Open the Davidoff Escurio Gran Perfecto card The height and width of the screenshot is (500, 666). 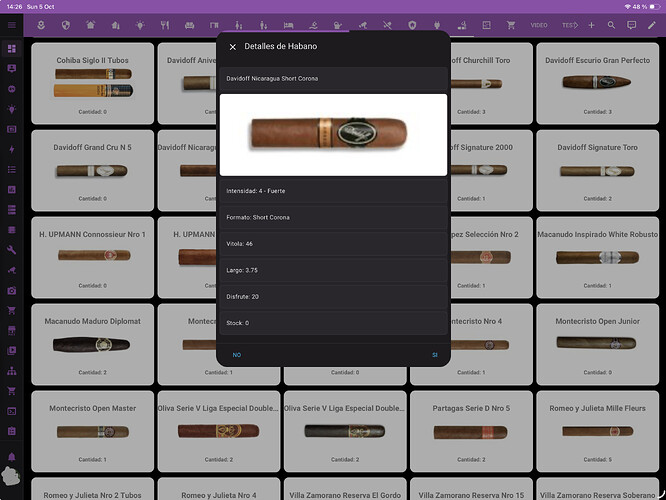click(597, 83)
